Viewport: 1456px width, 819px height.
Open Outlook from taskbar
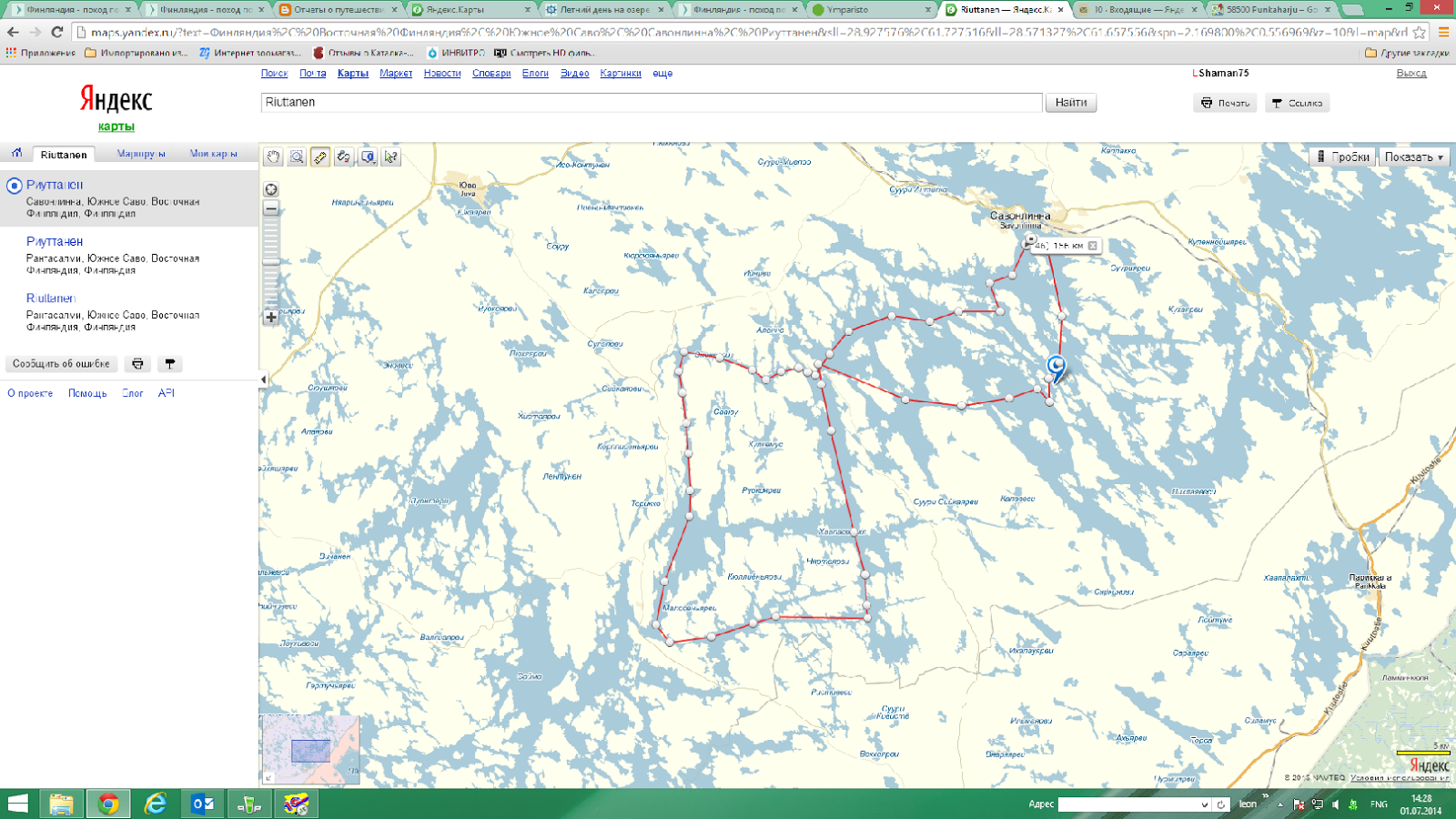[x=203, y=804]
